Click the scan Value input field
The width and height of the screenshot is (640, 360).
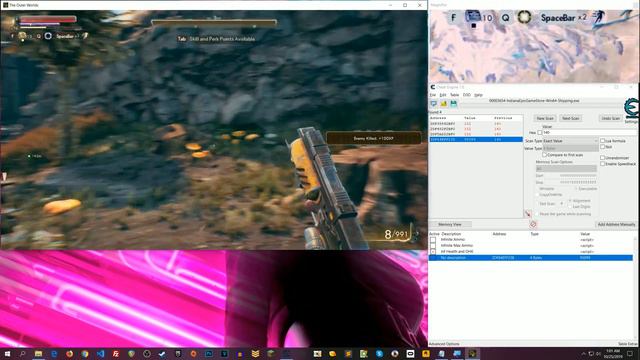click(589, 133)
